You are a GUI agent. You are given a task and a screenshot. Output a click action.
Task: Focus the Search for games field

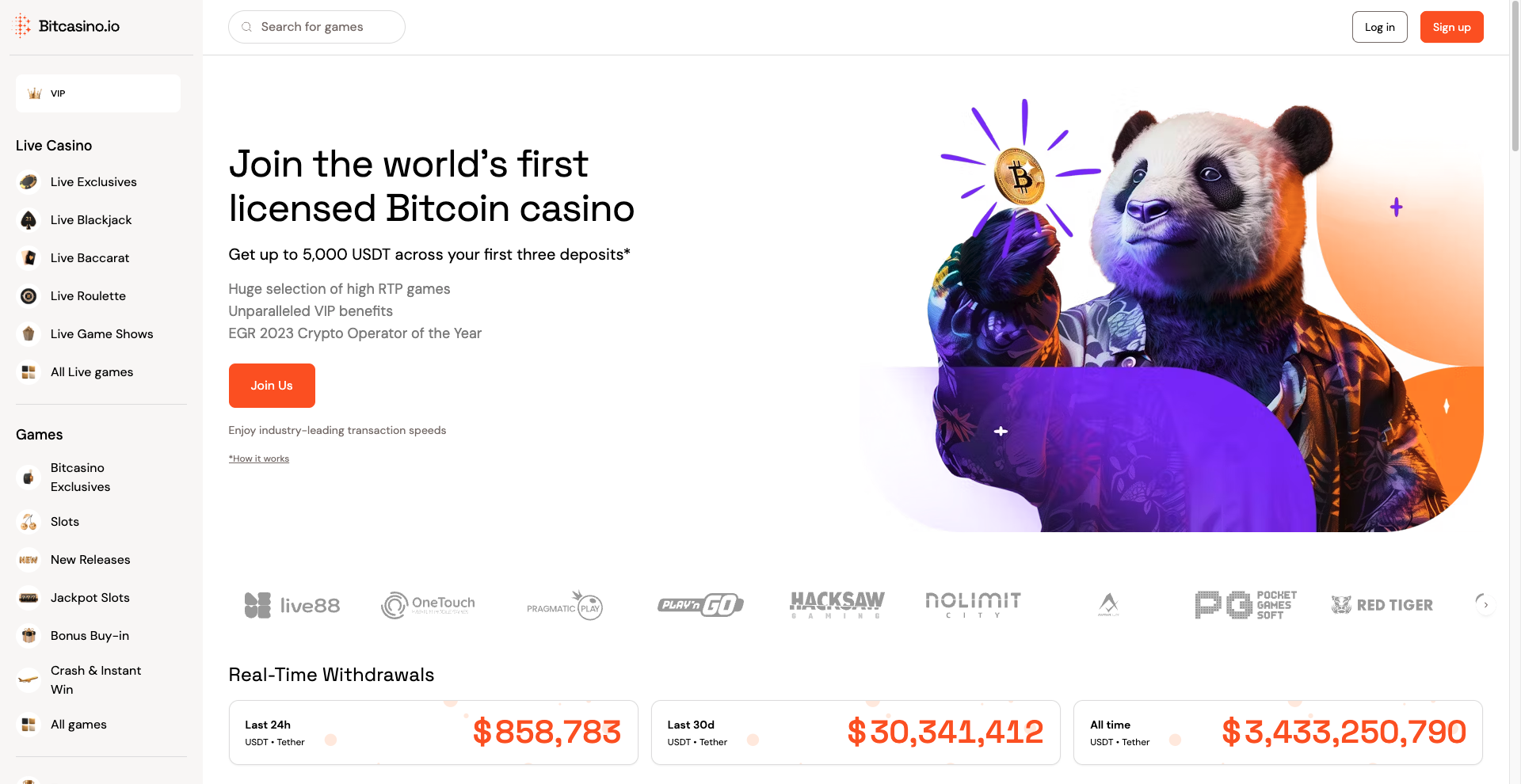tap(317, 27)
